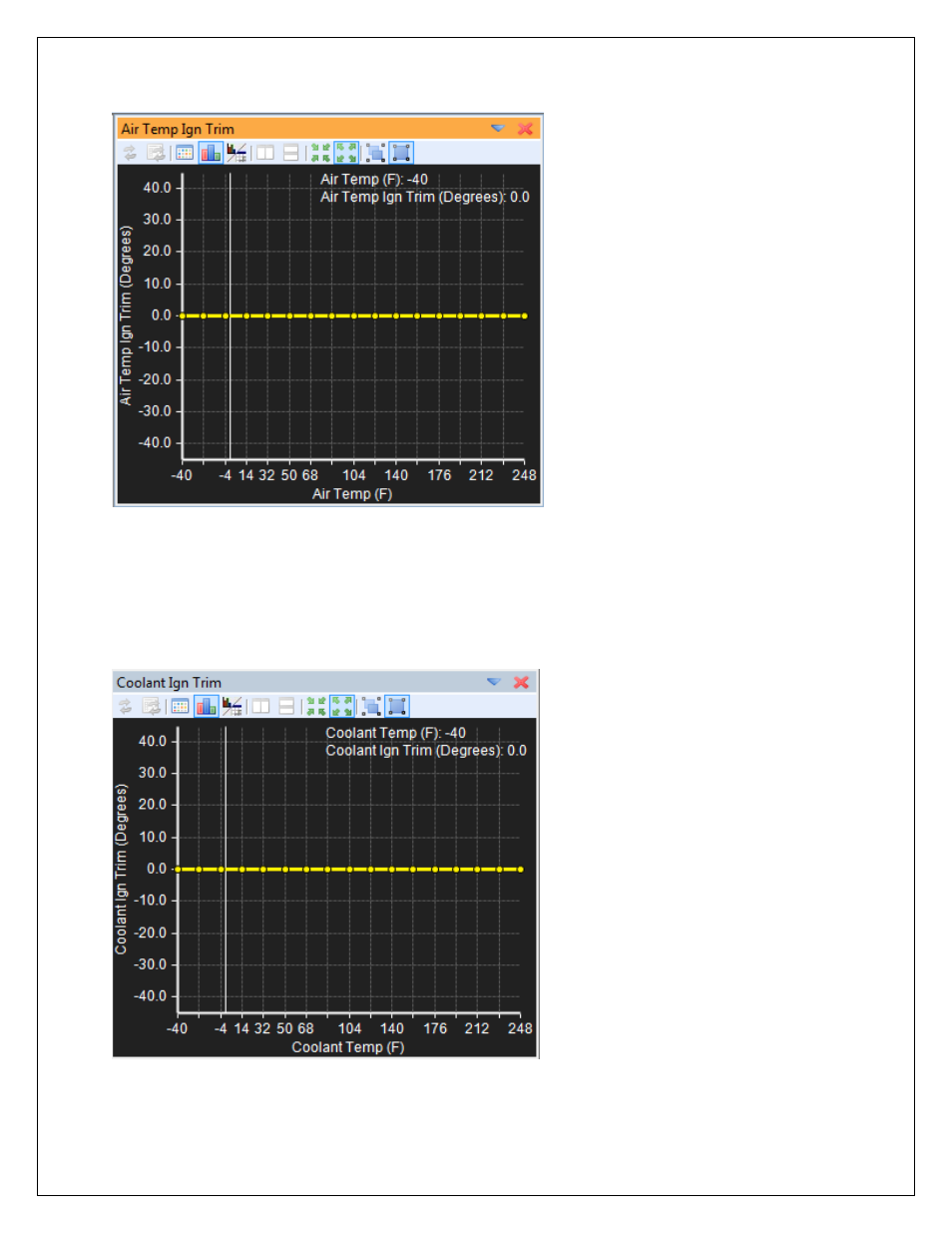This screenshot has width=952, height=1233.
Task: Click 'Coolant Ign Trim (Degrees): 0.0' readout
Action: click(426, 751)
